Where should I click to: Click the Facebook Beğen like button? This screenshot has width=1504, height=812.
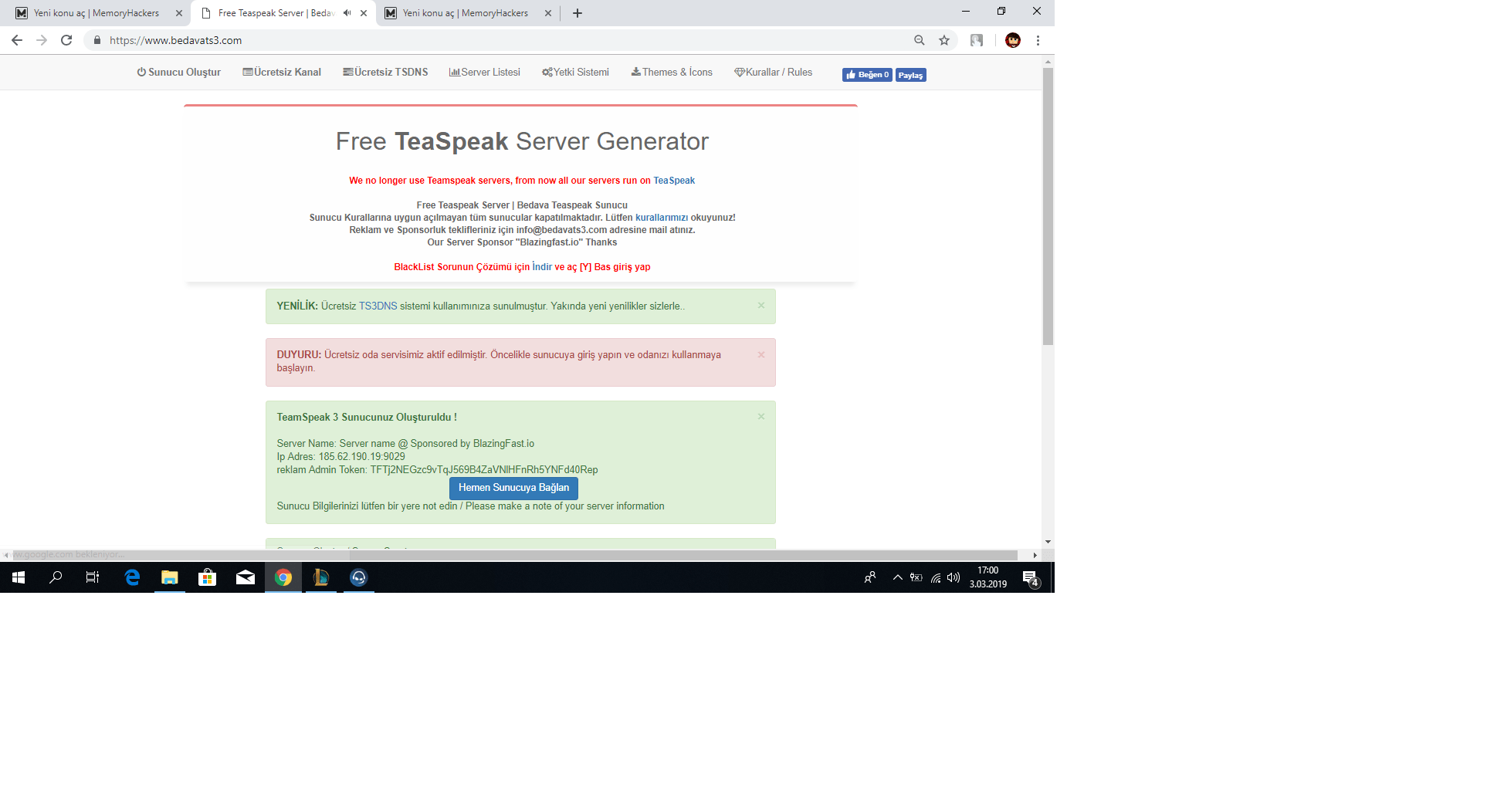click(867, 75)
